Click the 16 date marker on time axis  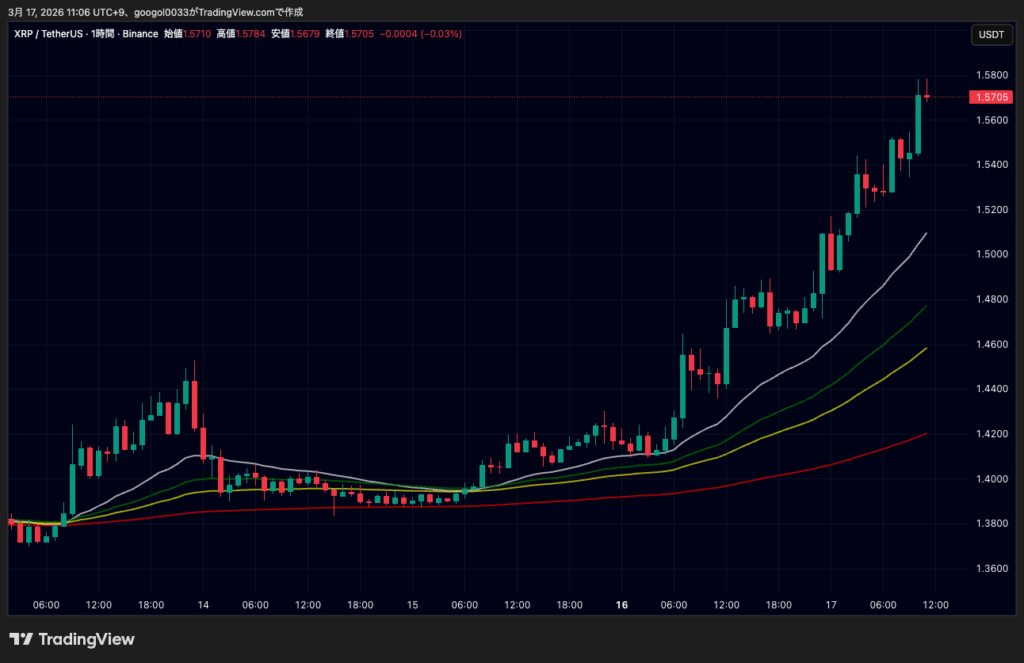point(622,605)
